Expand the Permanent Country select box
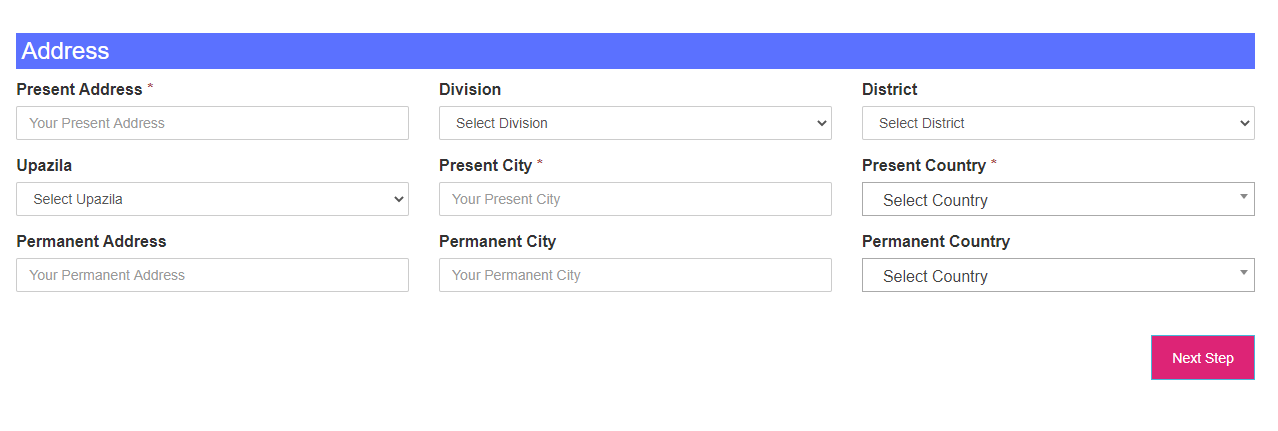 tap(1058, 275)
